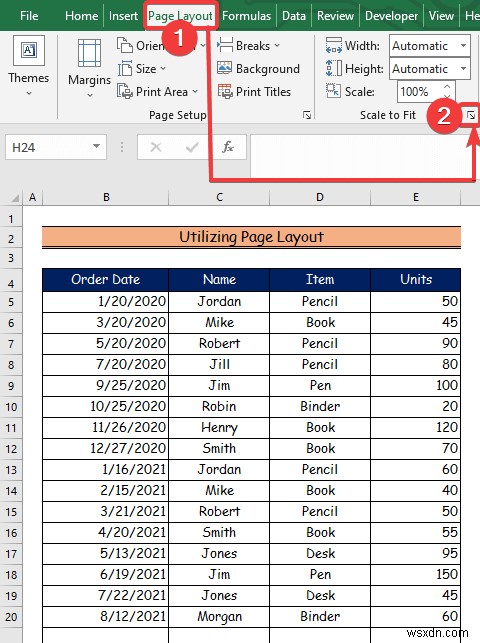
Task: Click in the formula bar
Action: 364,156
